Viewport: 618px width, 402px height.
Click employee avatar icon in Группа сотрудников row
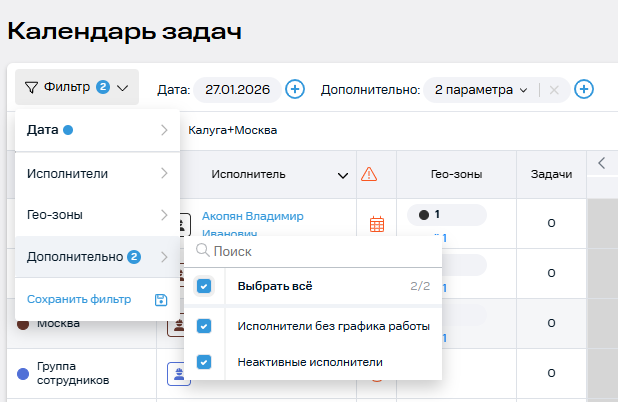pos(178,374)
